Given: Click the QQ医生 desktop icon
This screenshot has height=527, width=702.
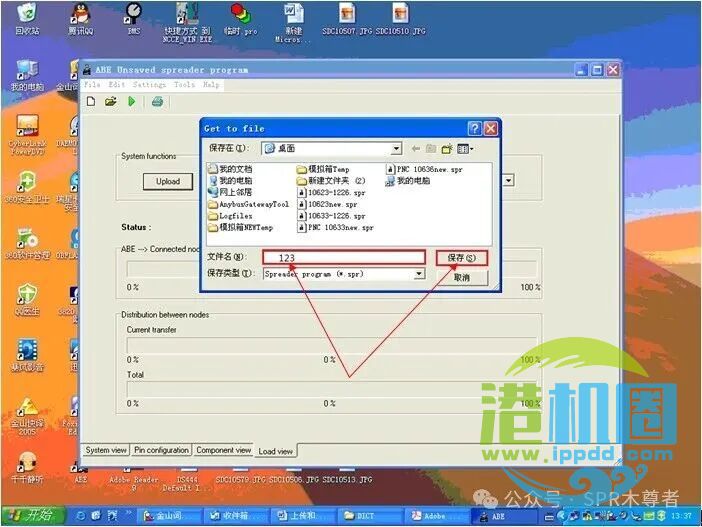Looking at the screenshot, I should click(27, 300).
